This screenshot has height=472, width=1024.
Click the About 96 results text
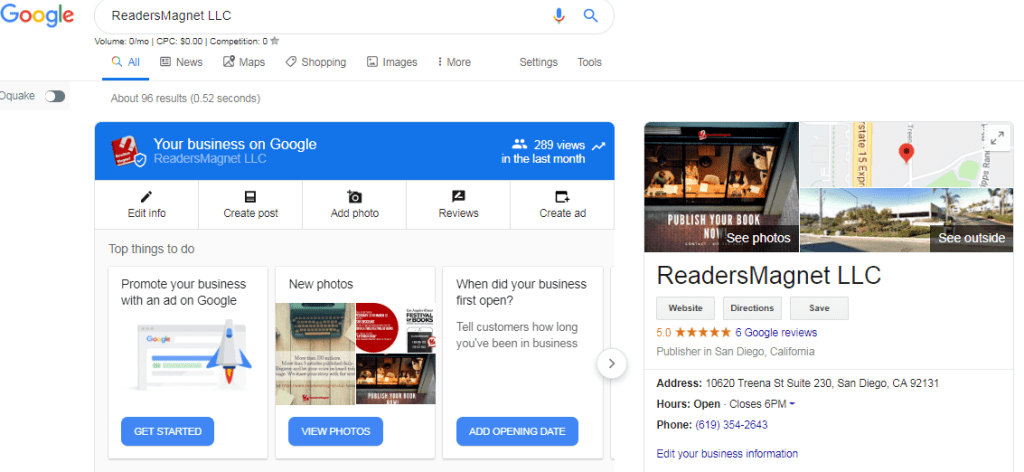tap(185, 99)
